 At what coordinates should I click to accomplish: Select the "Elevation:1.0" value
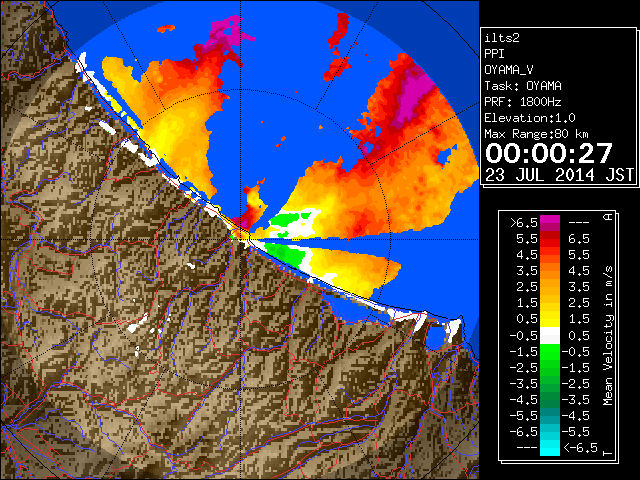point(530,118)
